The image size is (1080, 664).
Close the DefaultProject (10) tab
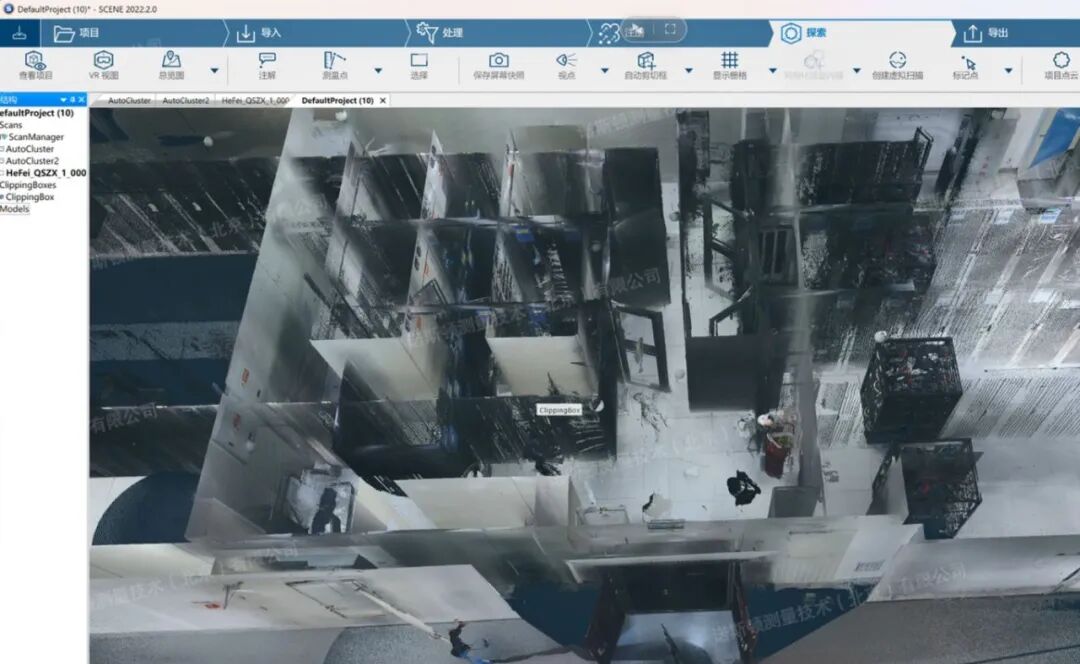pyautogui.click(x=384, y=101)
